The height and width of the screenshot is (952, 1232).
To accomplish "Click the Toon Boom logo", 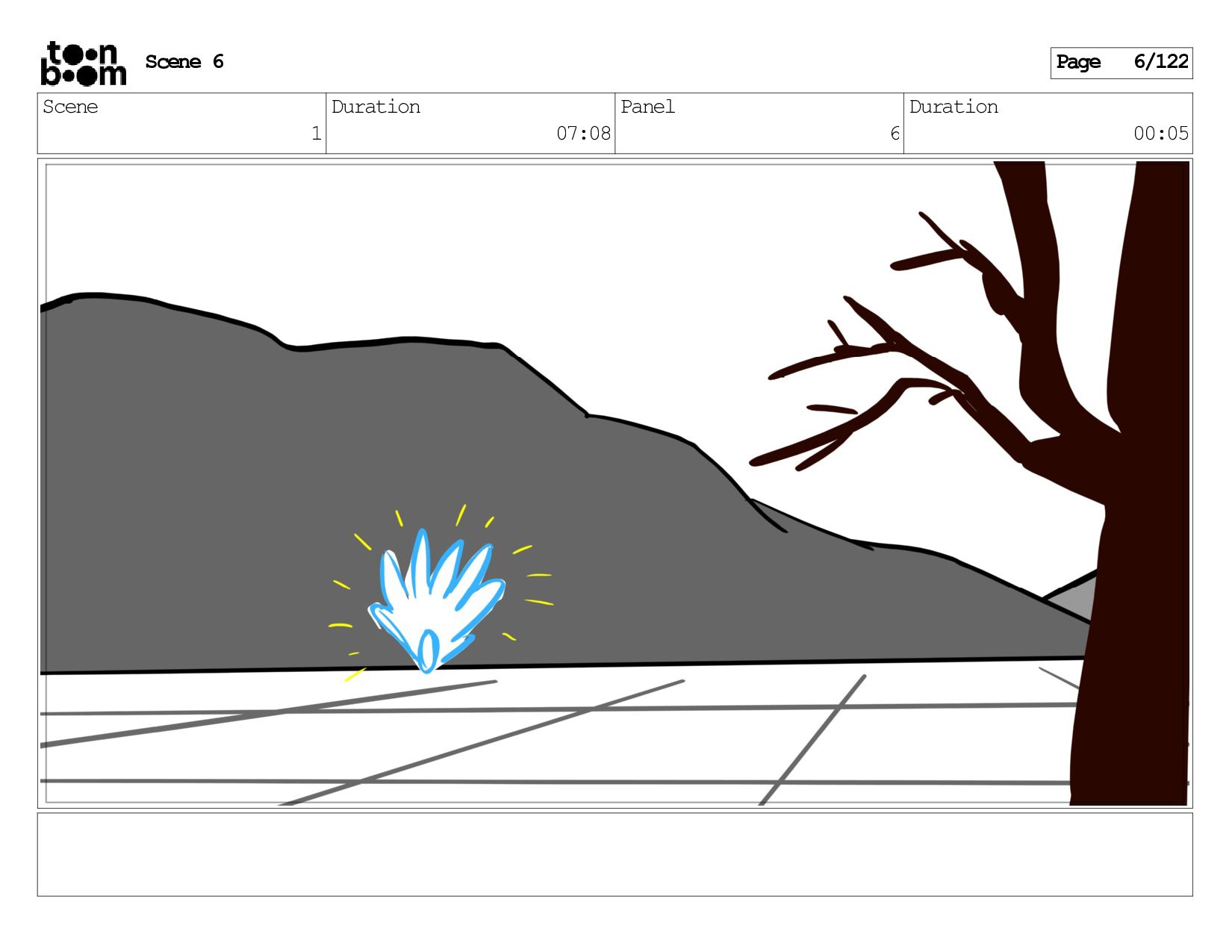I will click(x=83, y=63).
